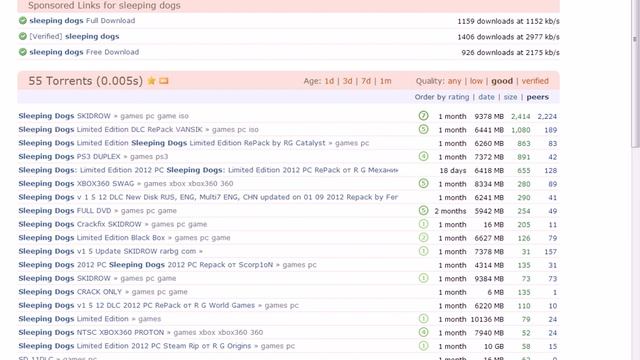The image size is (640, 360).
Task: Click rating badge on Limited Edition Black Box row
Action: [424, 238]
